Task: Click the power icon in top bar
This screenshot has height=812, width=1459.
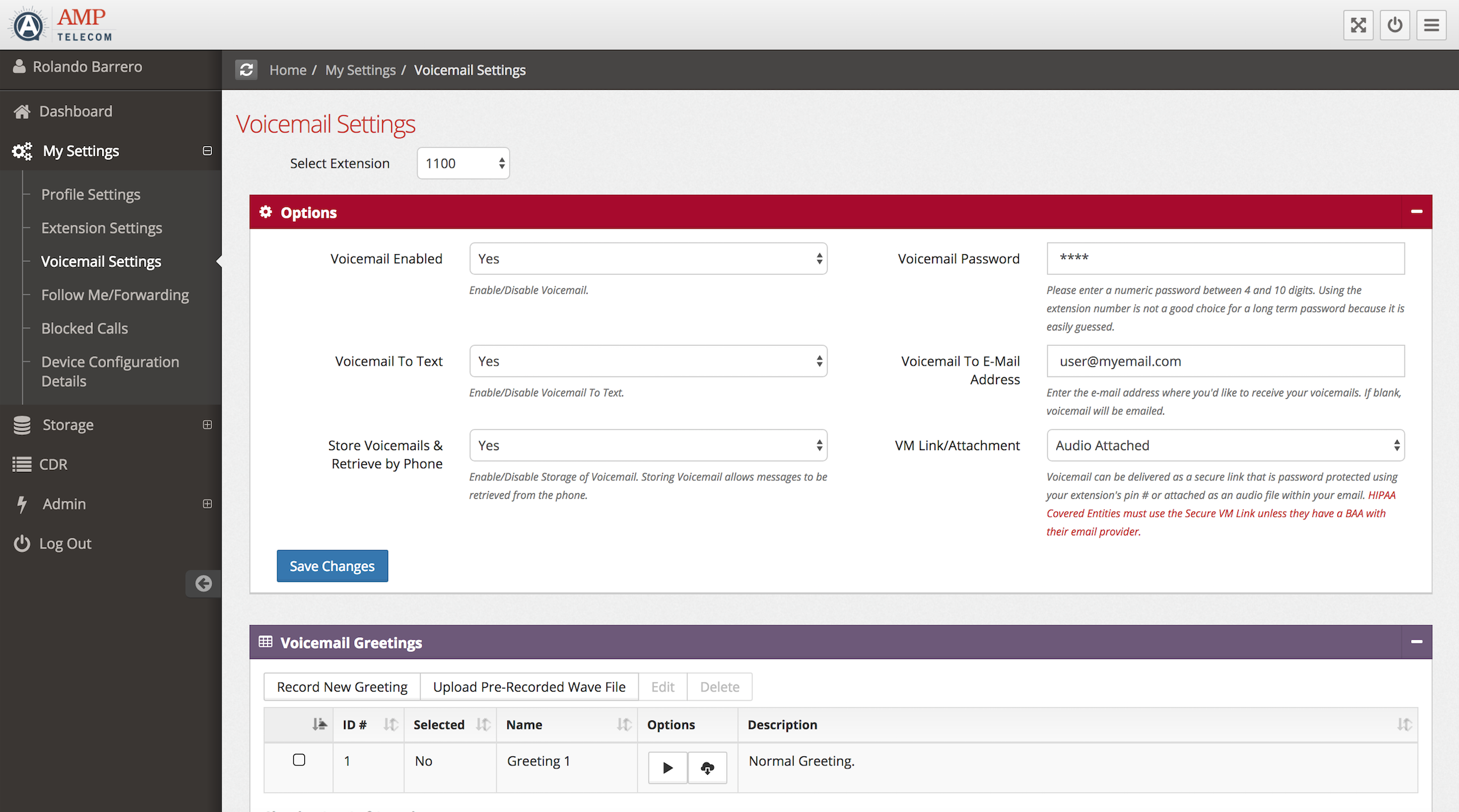Action: [x=1394, y=25]
